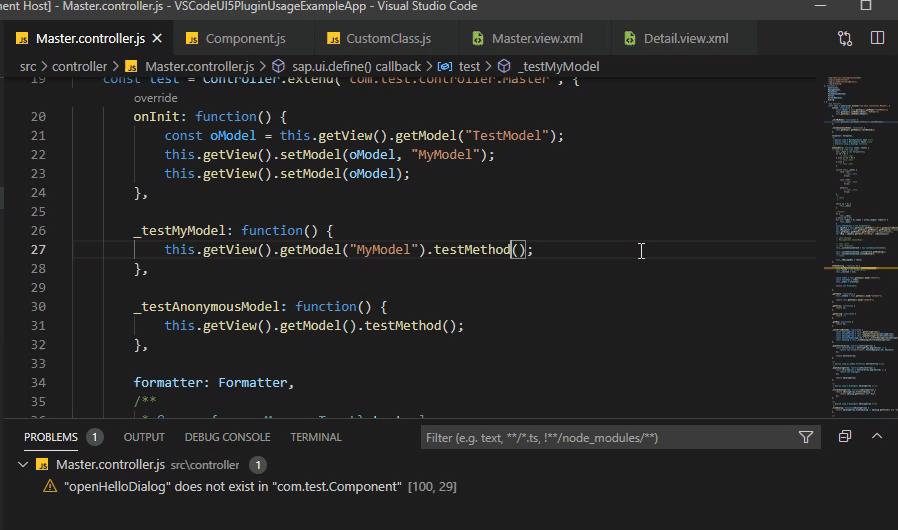898x530 pixels.
Task: Minimize the VS Code window
Action: (x=820, y=6)
